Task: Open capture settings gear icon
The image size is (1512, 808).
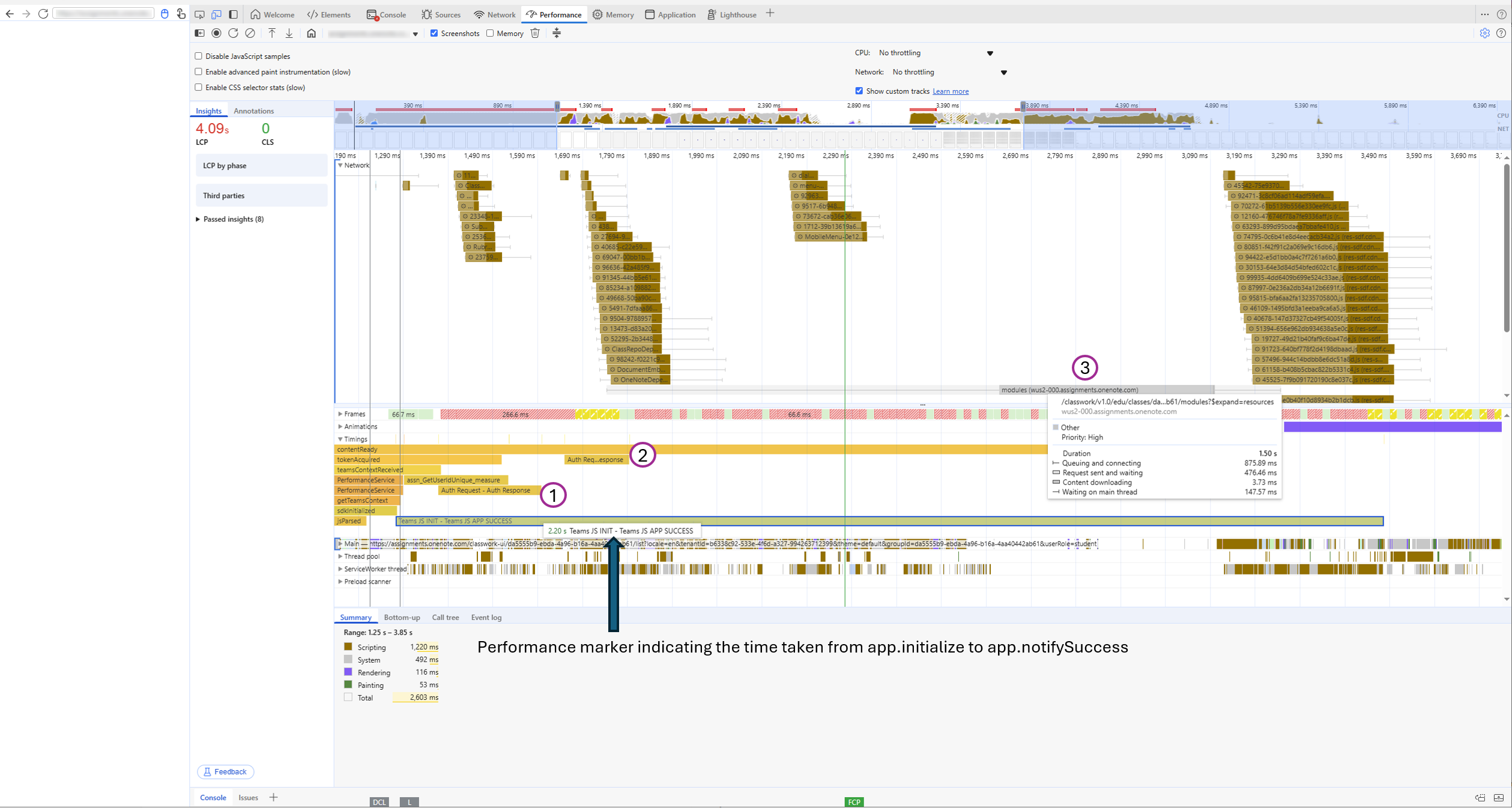Action: [1484, 33]
